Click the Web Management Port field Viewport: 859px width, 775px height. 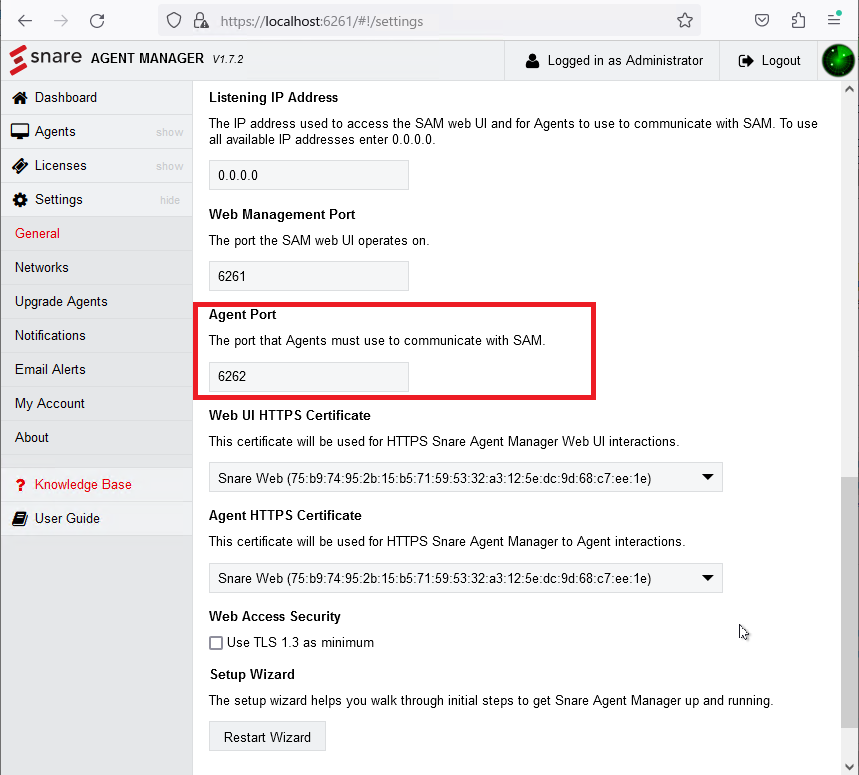coord(308,276)
